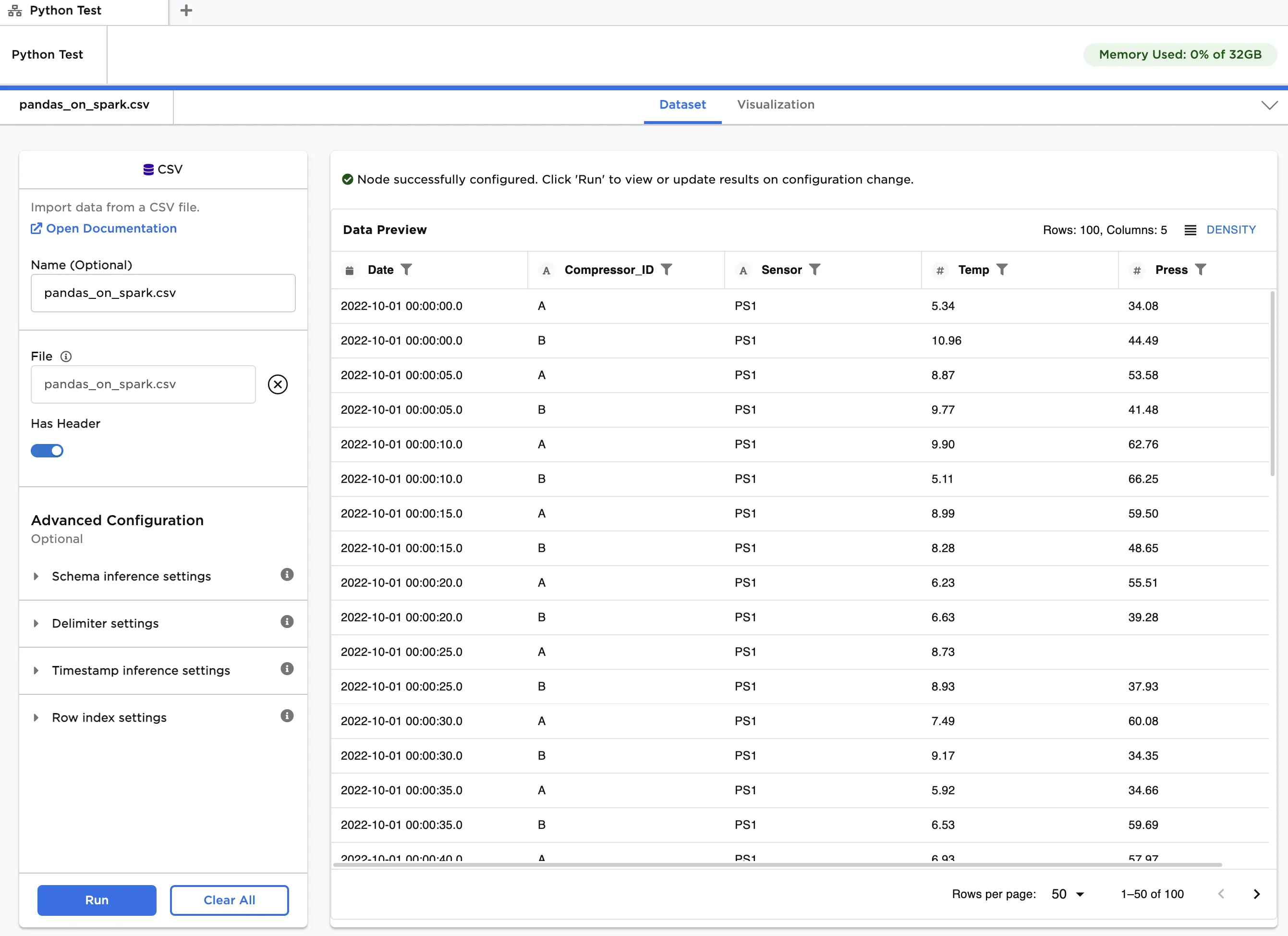The image size is (1288, 936).
Task: Clear the selected file with X icon
Action: pos(277,385)
